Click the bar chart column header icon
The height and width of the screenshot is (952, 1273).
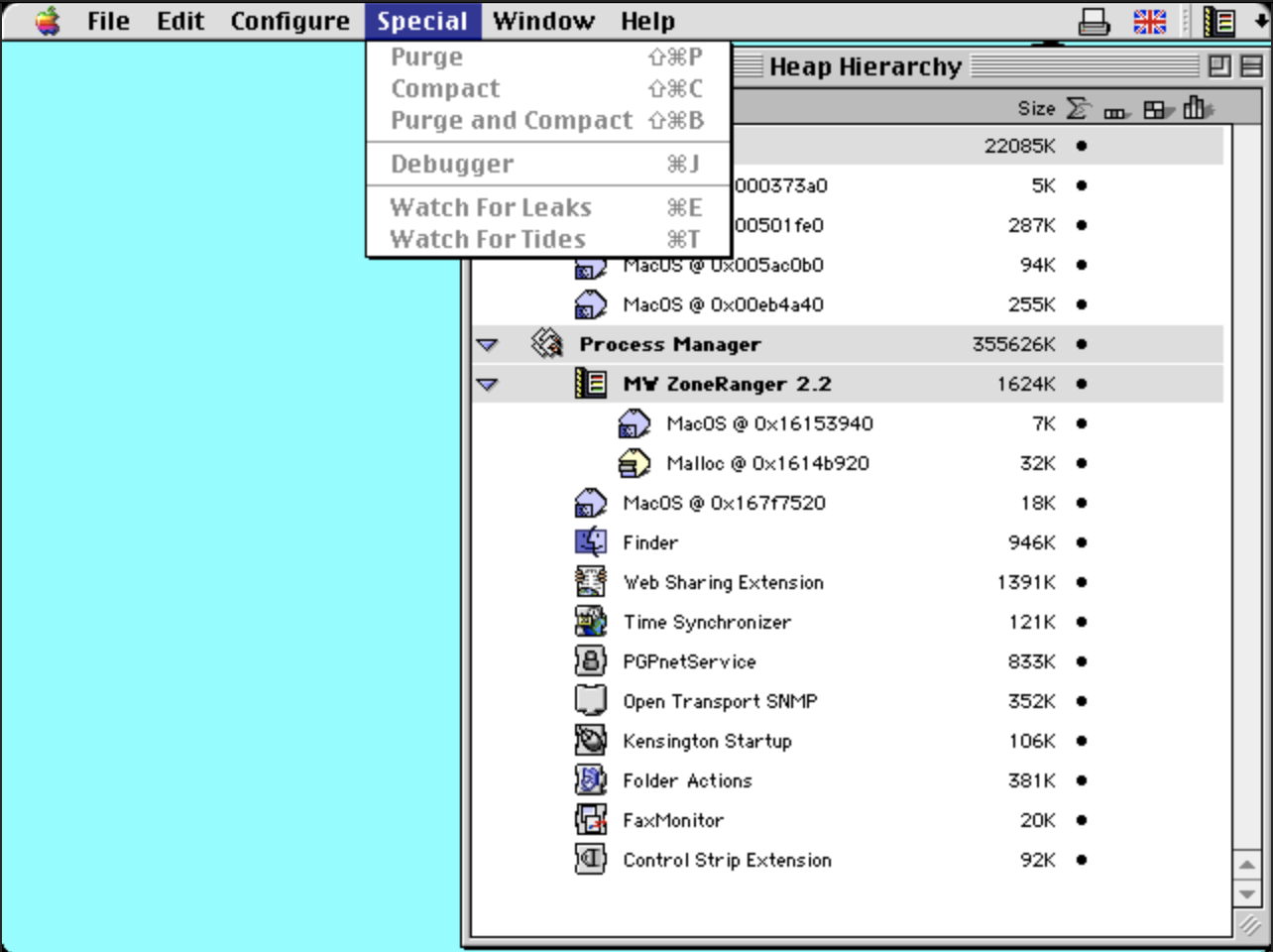(x=1197, y=108)
